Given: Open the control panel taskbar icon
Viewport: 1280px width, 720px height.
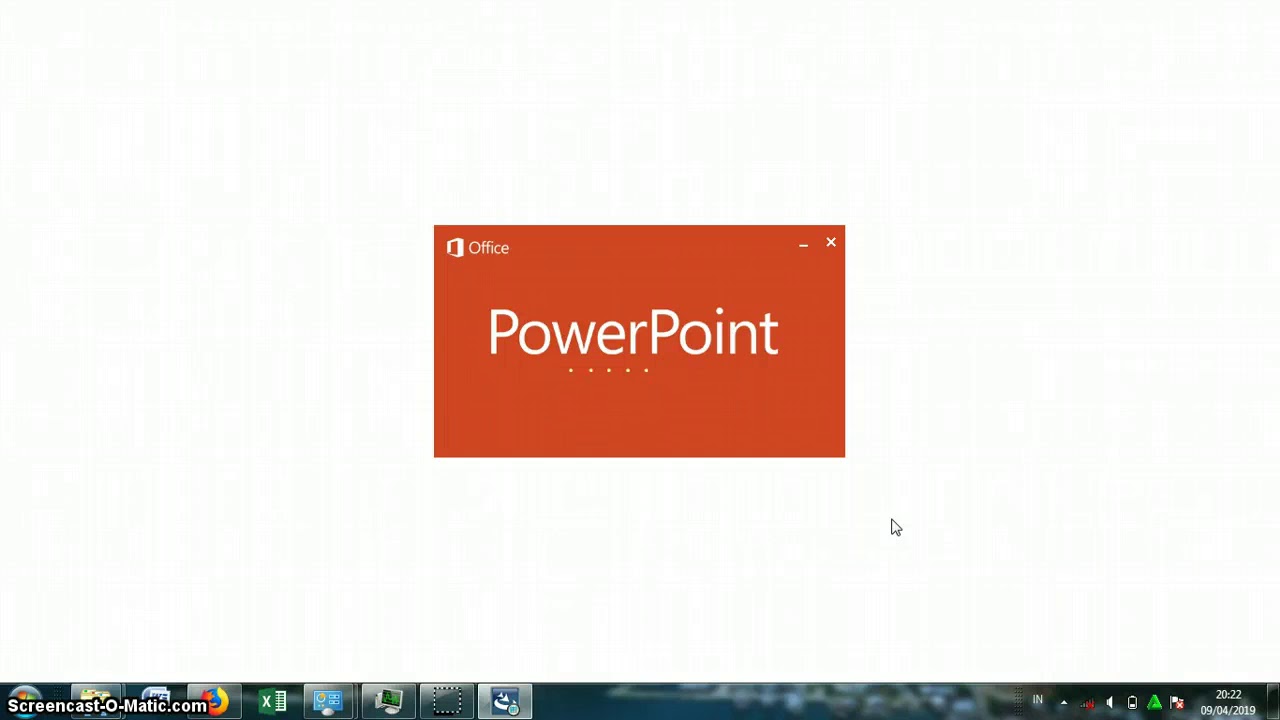Looking at the screenshot, I should click(329, 701).
